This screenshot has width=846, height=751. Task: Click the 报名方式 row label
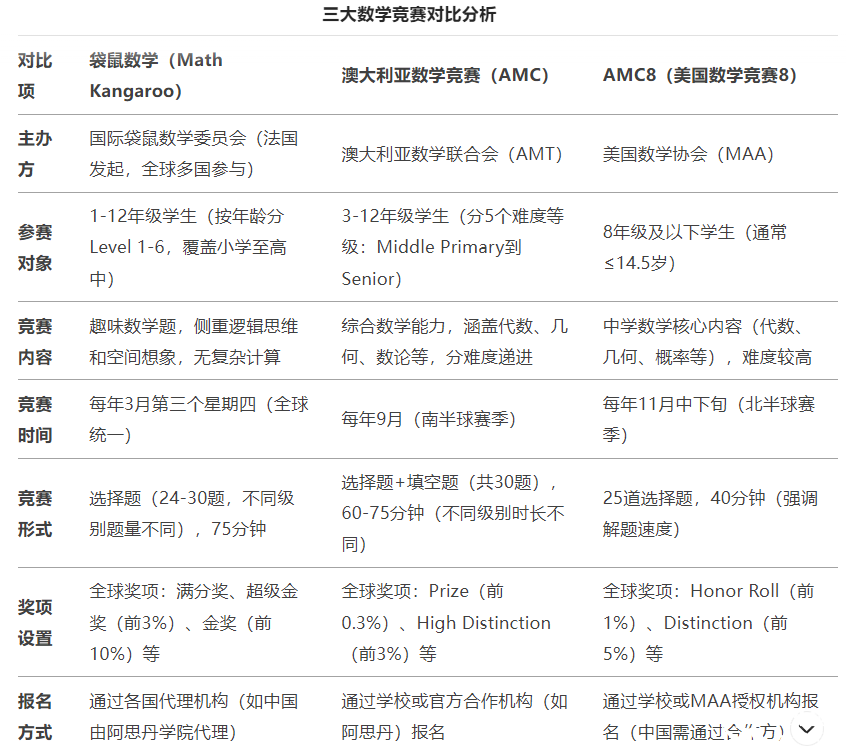[35, 716]
